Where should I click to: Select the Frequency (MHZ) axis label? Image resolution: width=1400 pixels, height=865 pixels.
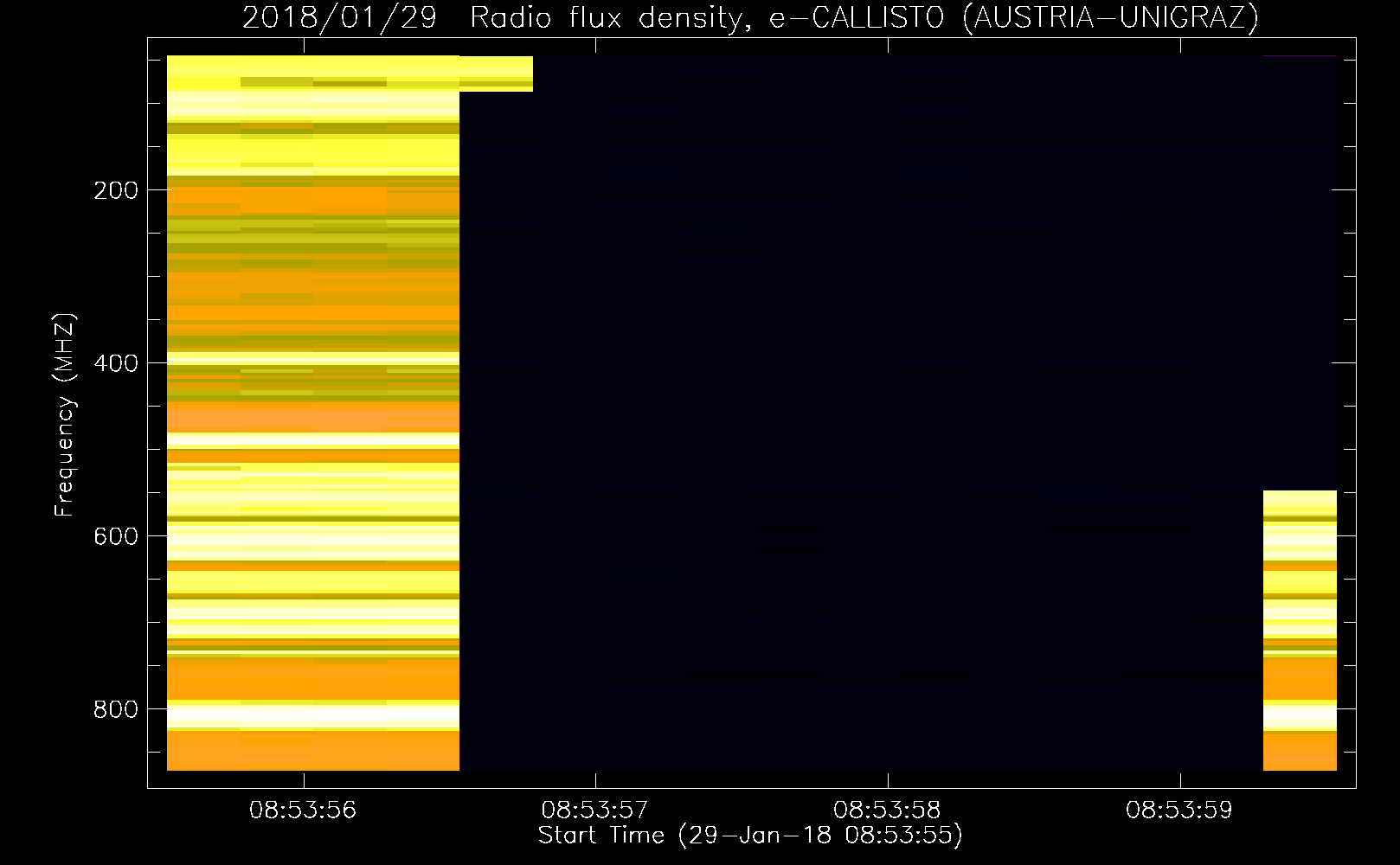point(65,415)
